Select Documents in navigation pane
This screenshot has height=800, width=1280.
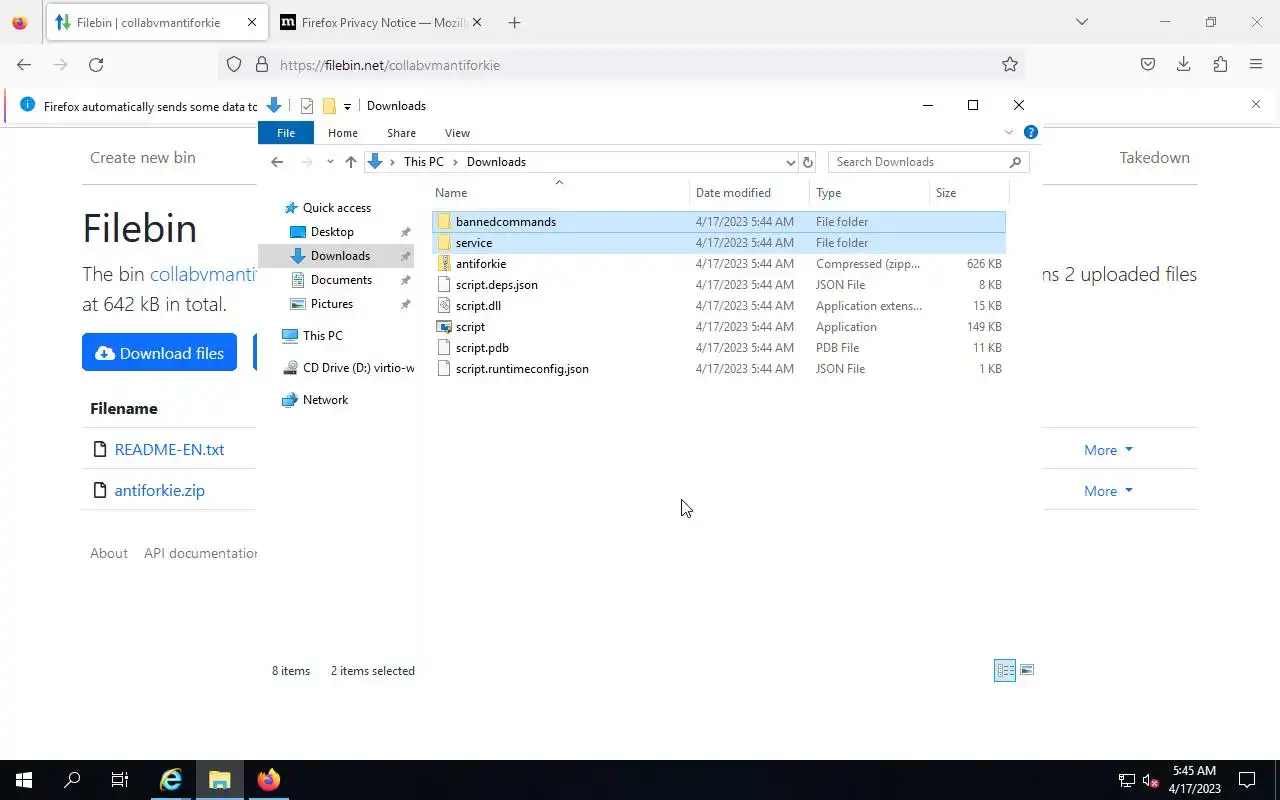(x=341, y=280)
